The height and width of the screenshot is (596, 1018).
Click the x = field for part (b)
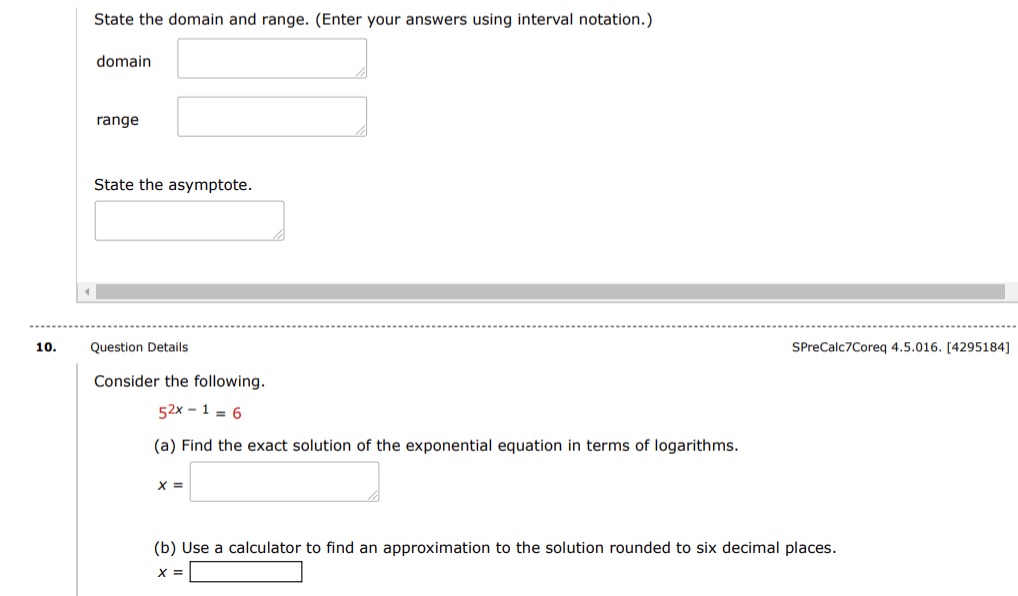(246, 571)
